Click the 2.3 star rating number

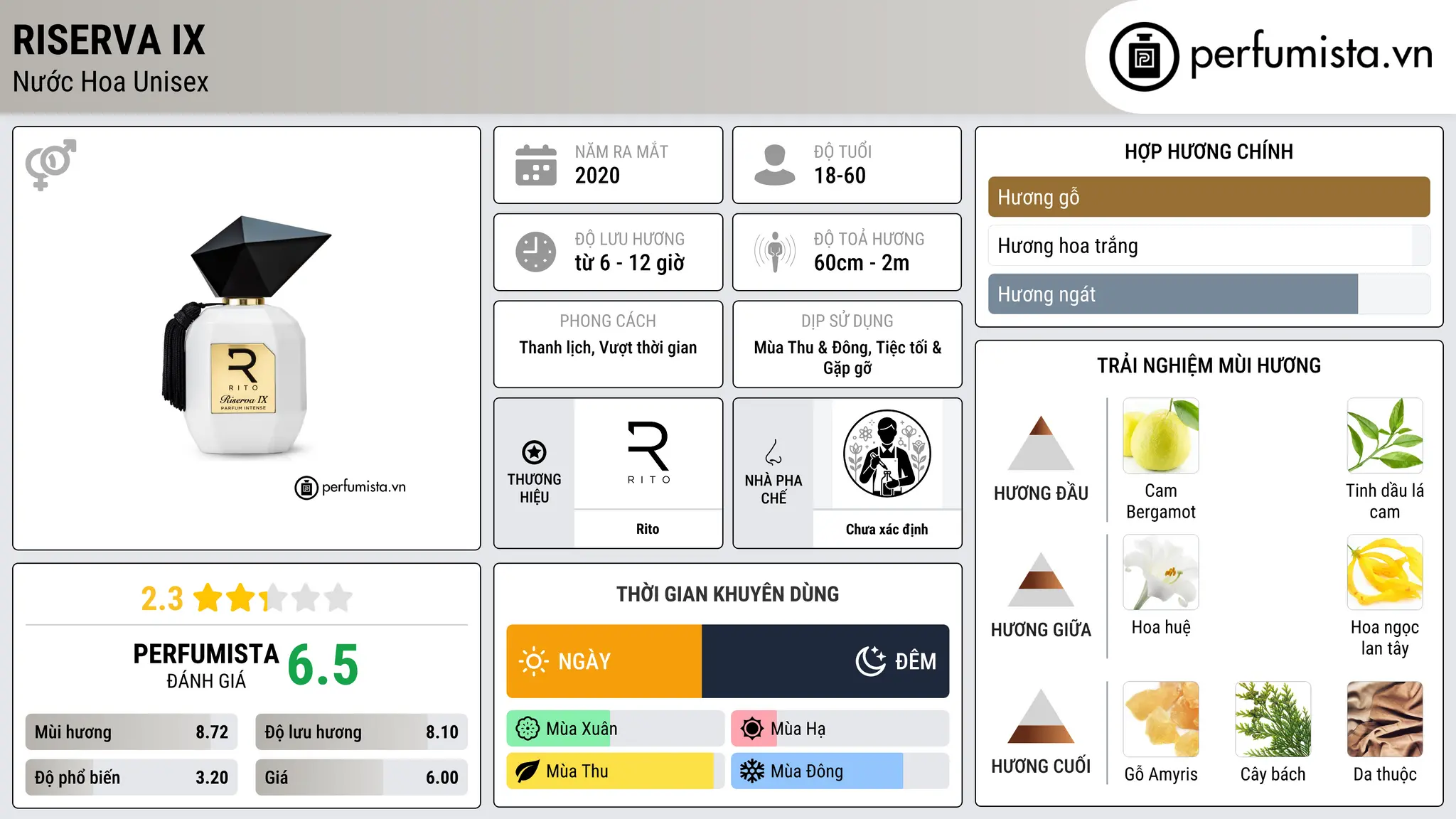click(x=162, y=599)
